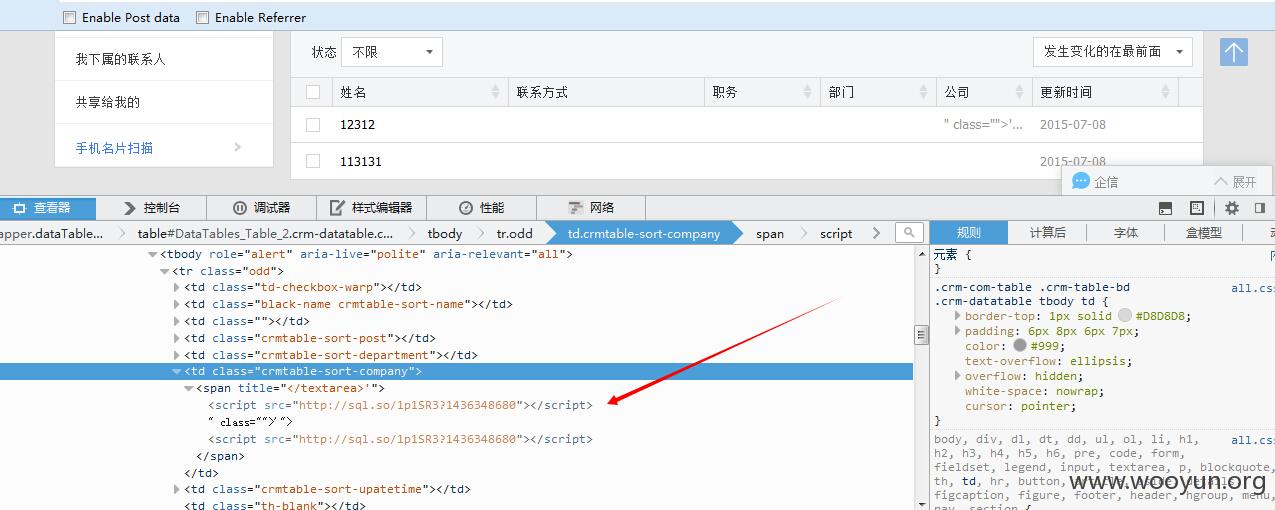Click the HTML pane vertical scrollbar thumb

tap(921, 335)
